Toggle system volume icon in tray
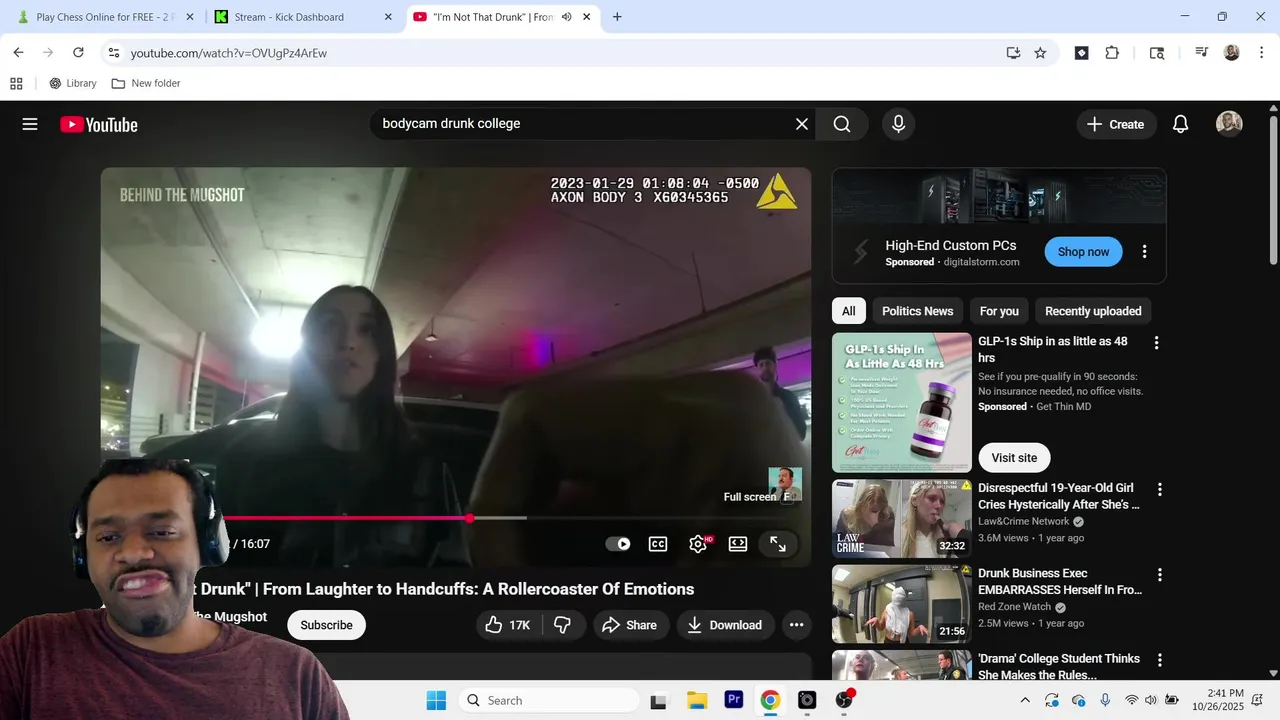Image resolution: width=1280 pixels, height=720 pixels. point(1150,700)
